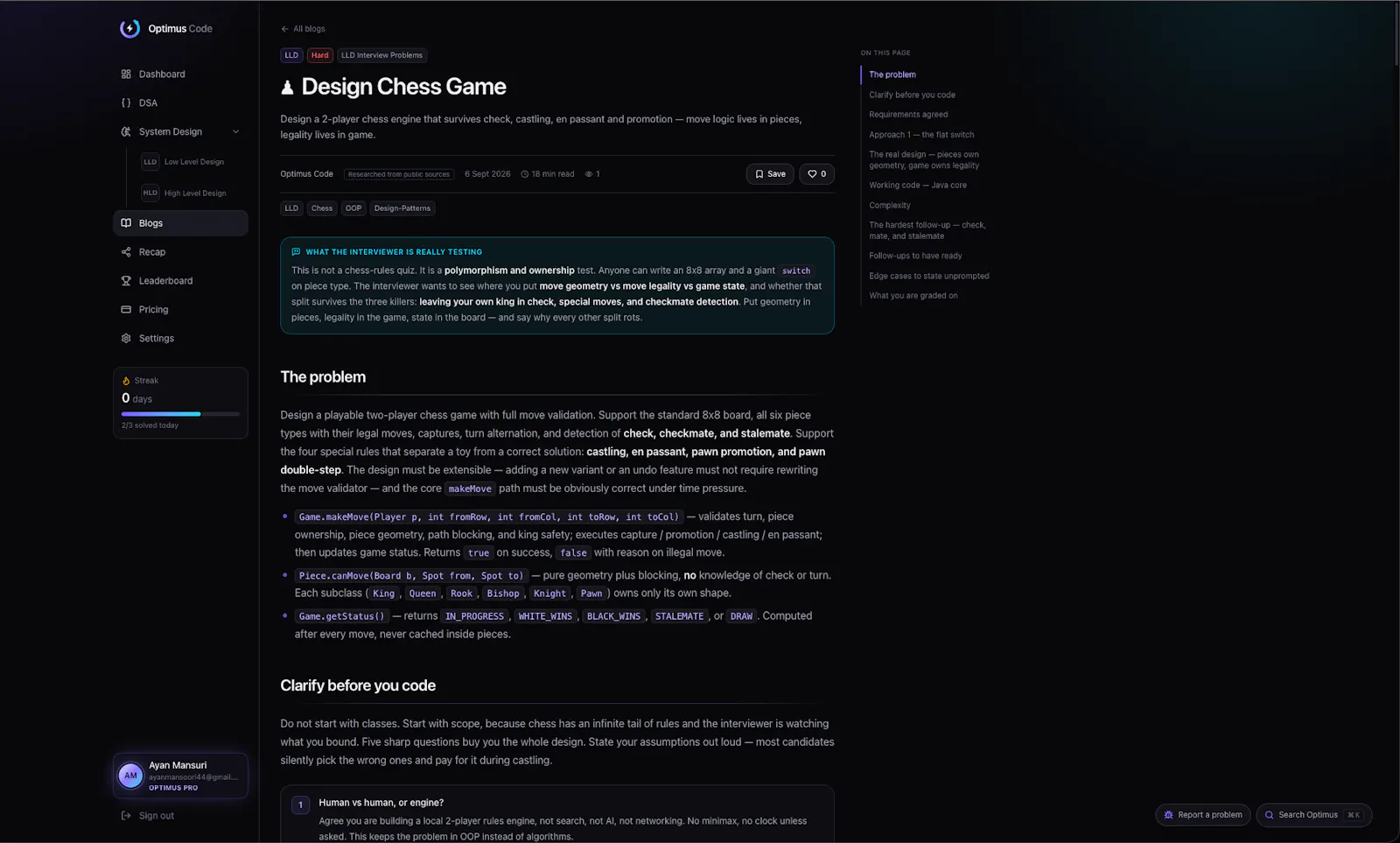Collapse the System Design chevron

coord(235,132)
